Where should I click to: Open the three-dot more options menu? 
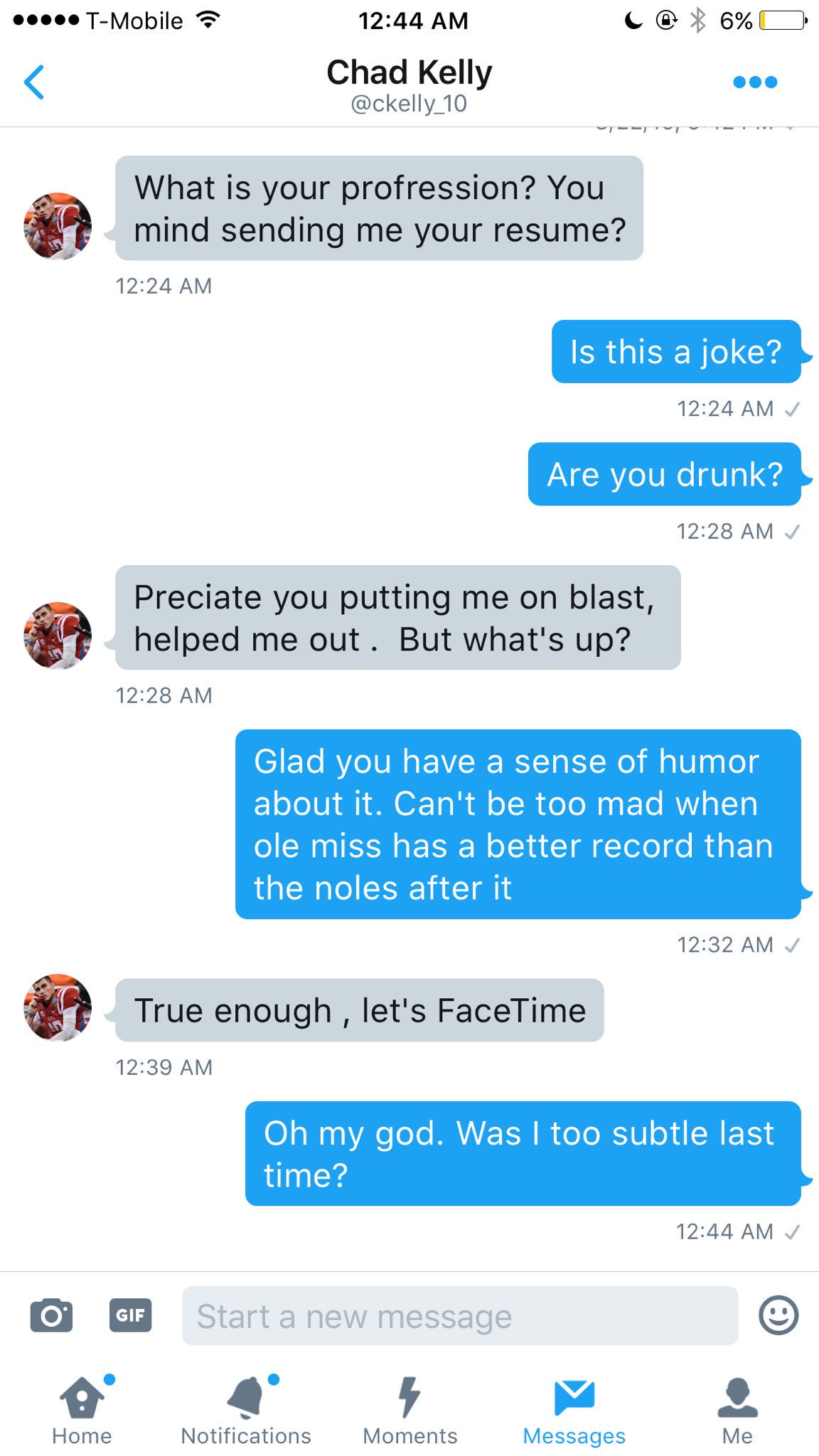coord(754,82)
